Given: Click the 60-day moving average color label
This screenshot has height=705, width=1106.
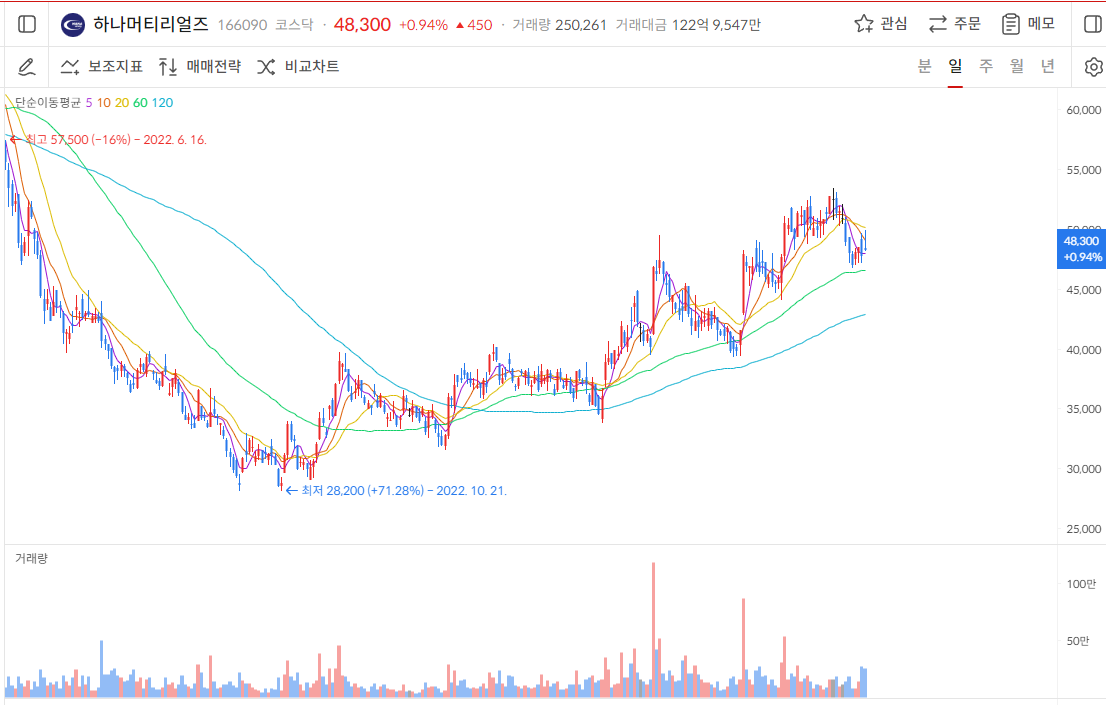Looking at the screenshot, I should tap(140, 103).
